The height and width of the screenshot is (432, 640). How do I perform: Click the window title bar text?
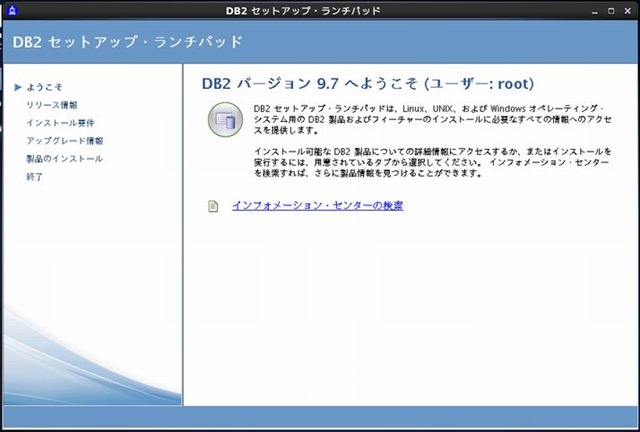pos(319,10)
